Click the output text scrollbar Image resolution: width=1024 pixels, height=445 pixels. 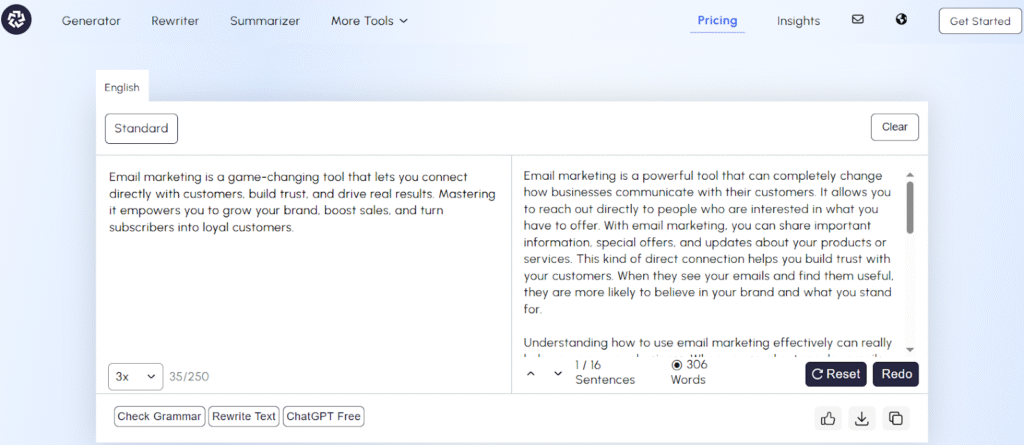coord(909,206)
